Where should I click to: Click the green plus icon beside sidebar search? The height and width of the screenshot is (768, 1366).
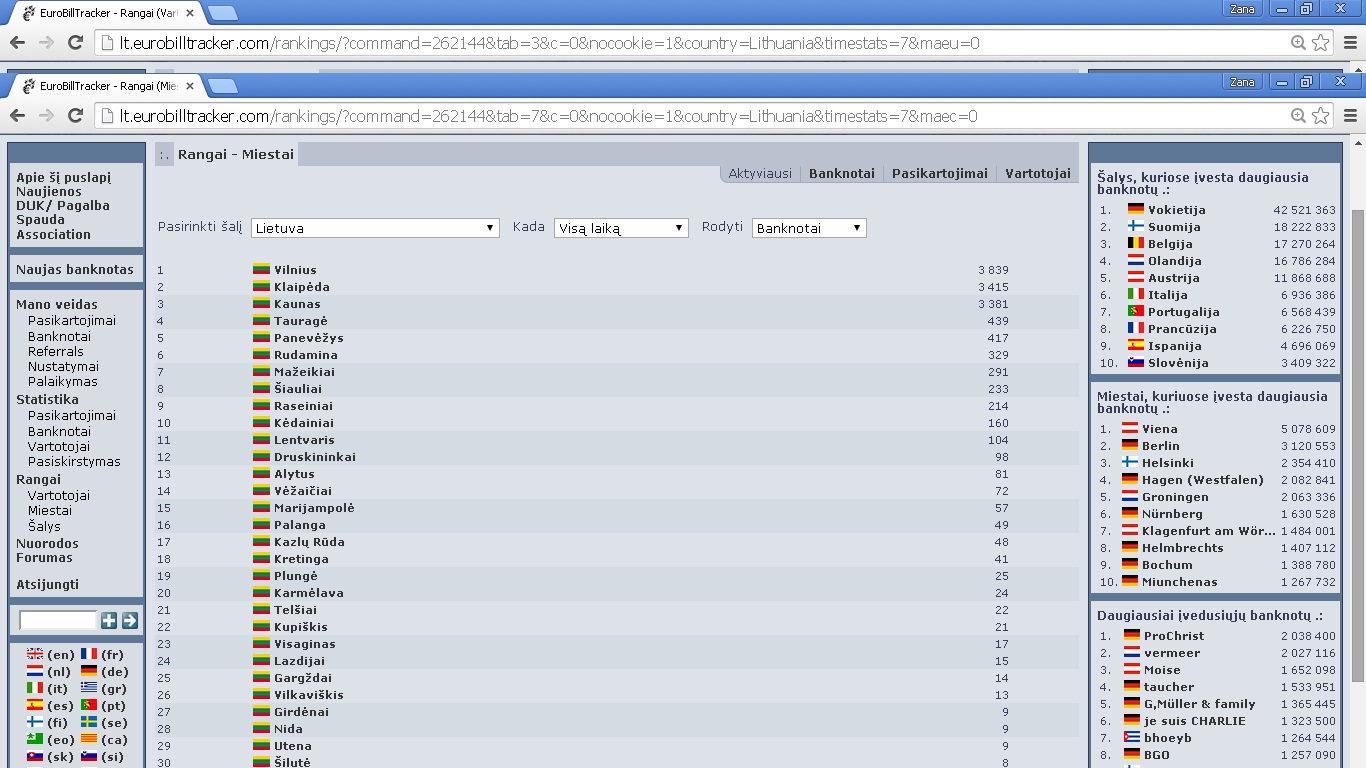tap(109, 621)
